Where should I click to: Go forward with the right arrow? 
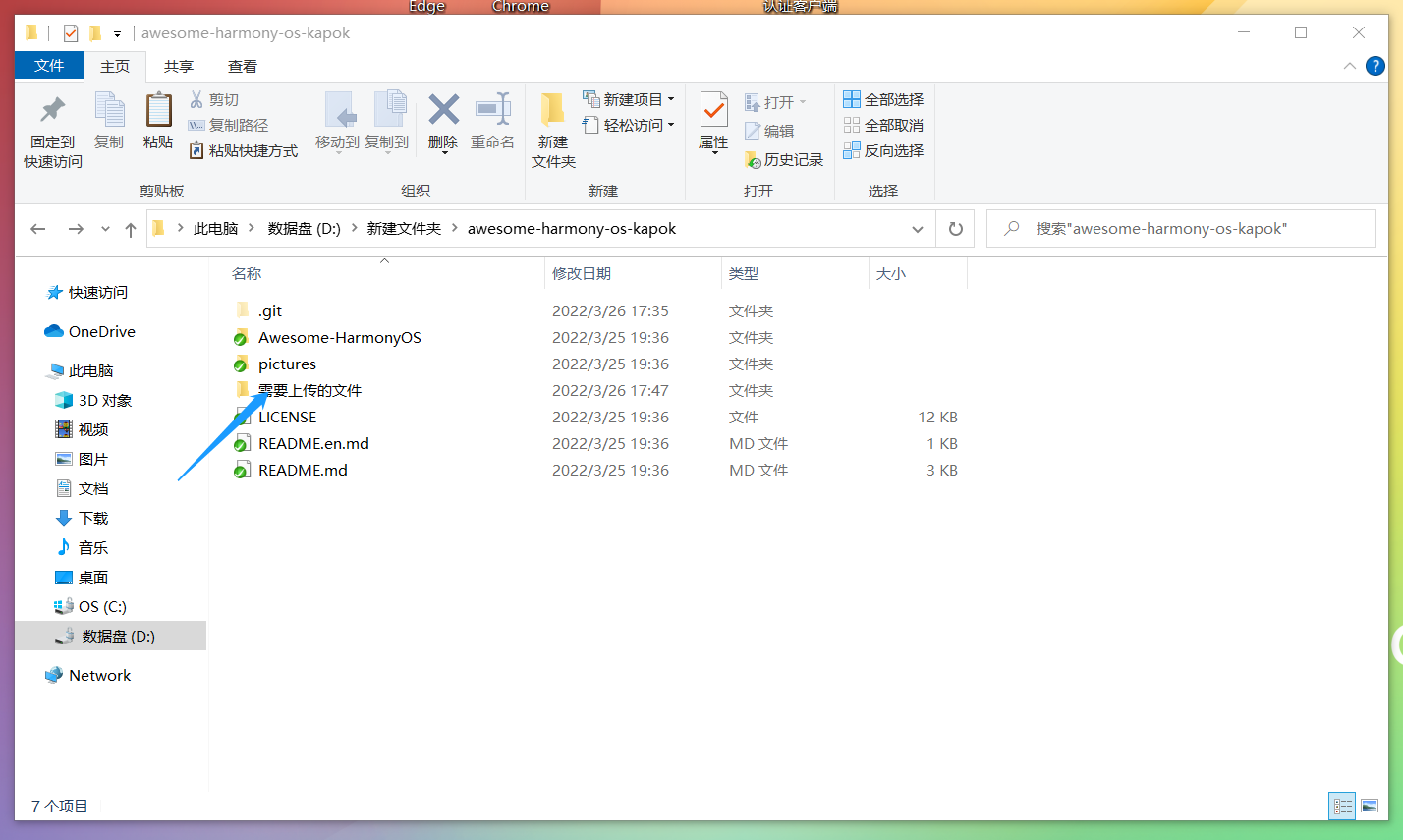pos(76,229)
